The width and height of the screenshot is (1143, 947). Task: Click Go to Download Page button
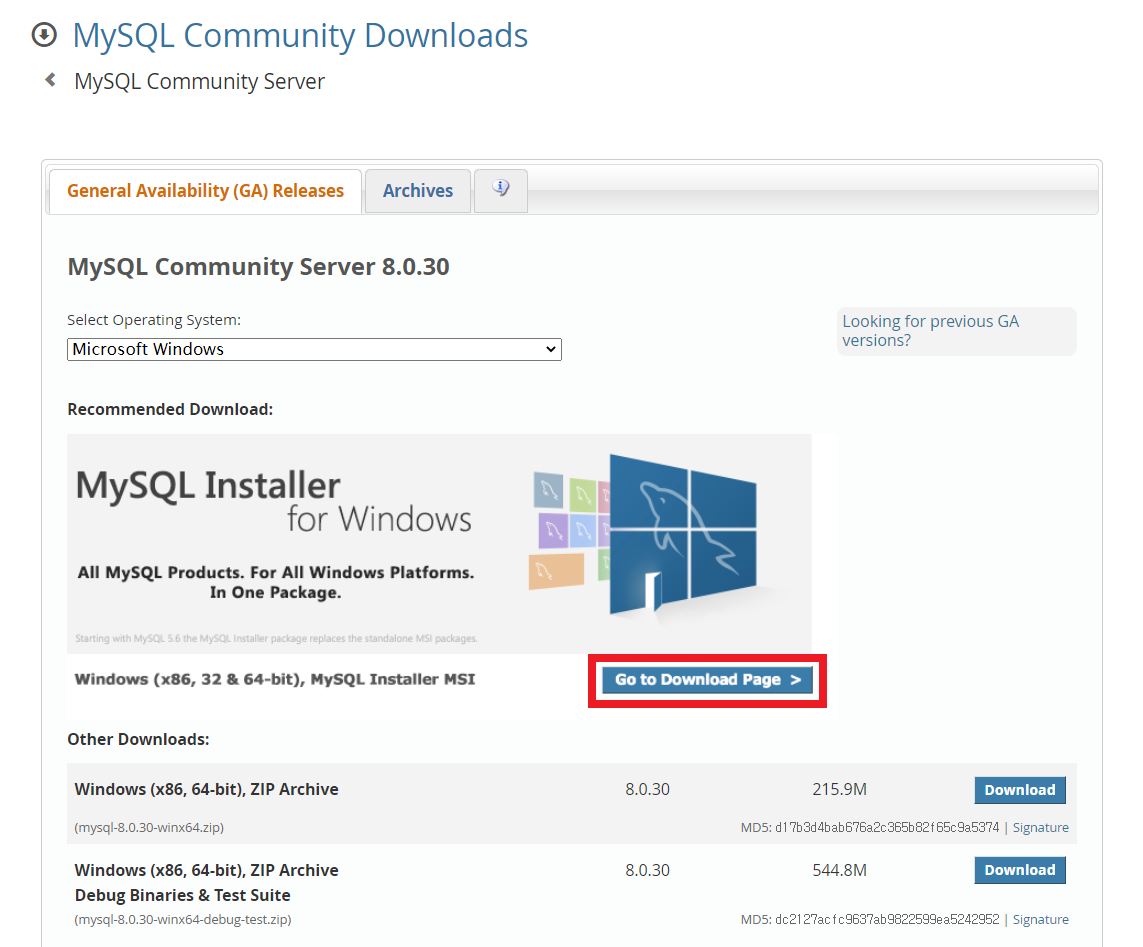[707, 679]
